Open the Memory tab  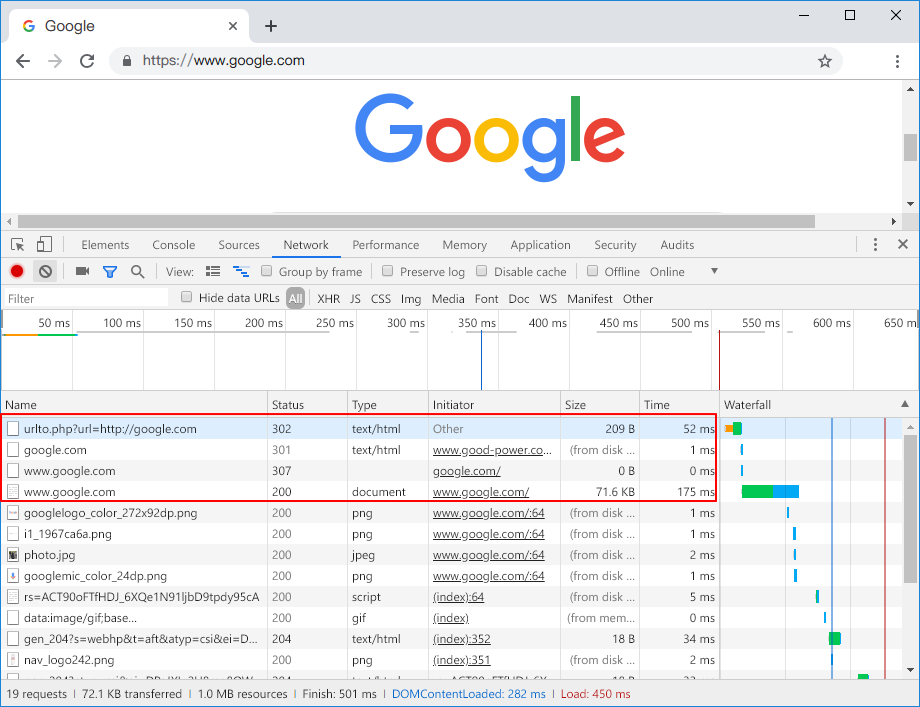[x=465, y=245]
